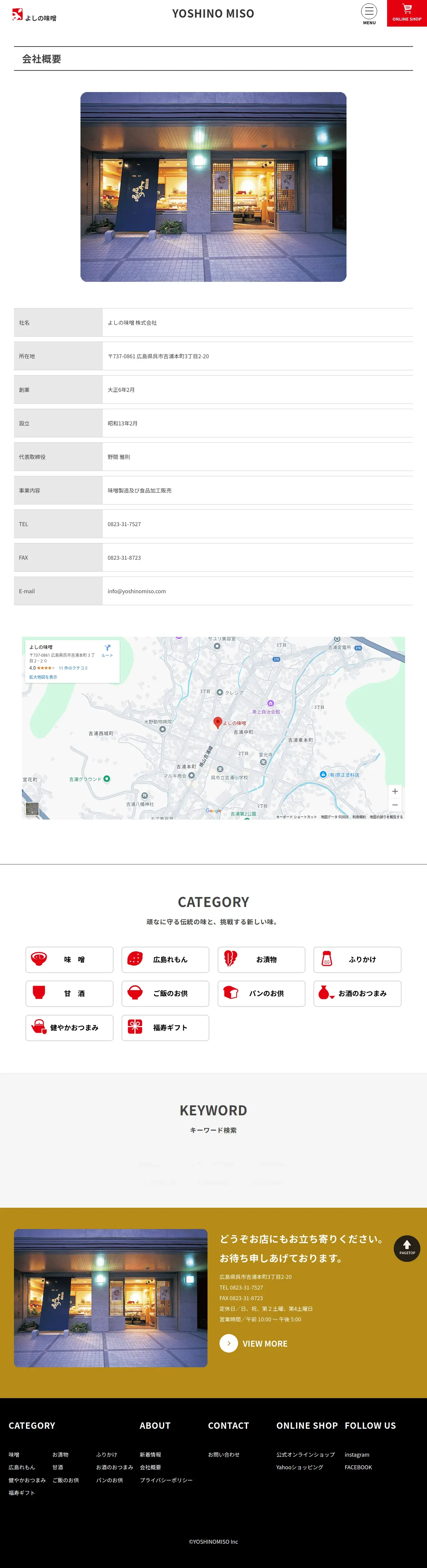
Task: Go to 会社概要 in the footer
Action: (150, 1467)
